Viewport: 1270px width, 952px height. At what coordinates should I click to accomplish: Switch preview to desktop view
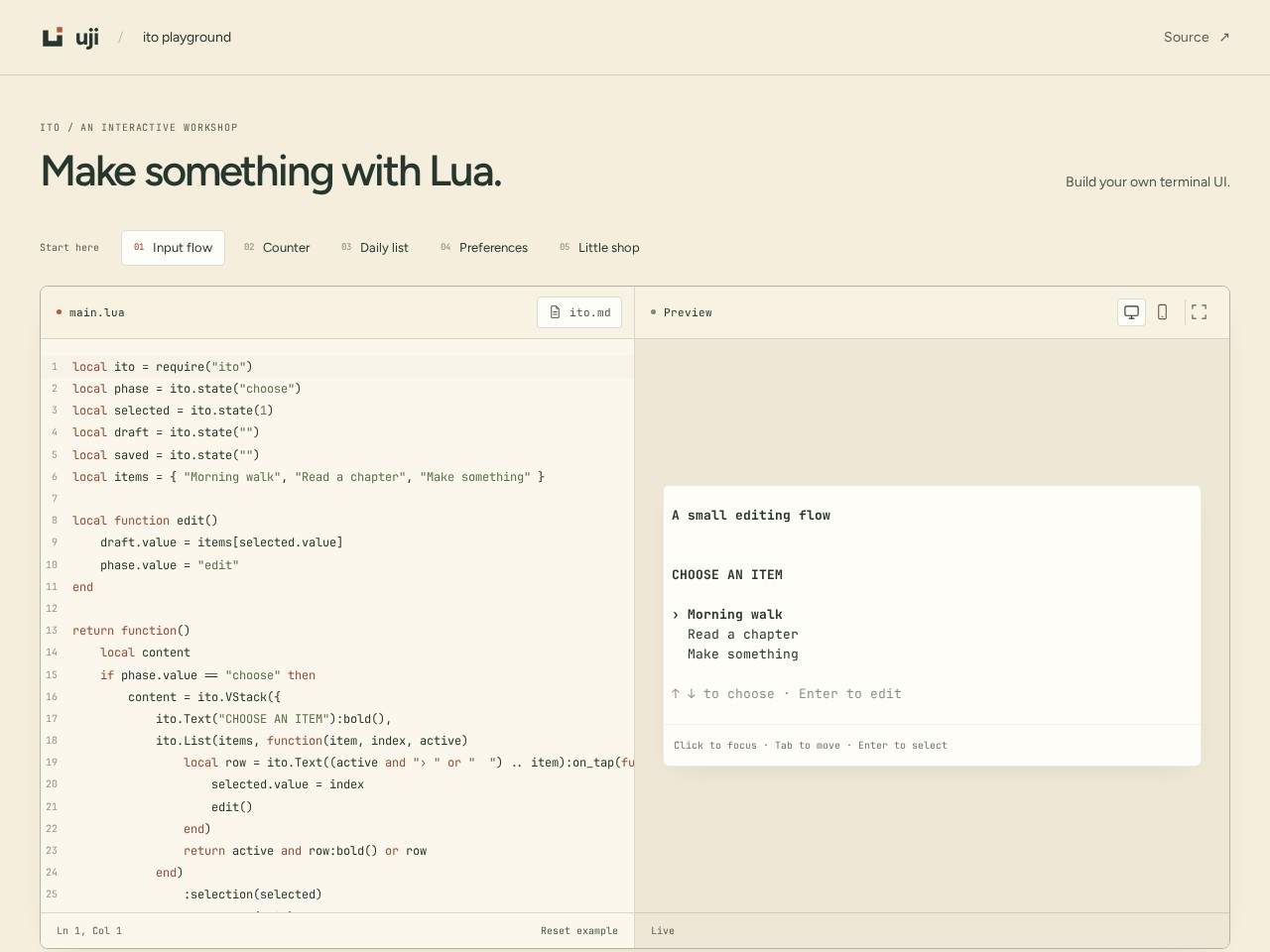click(1131, 312)
